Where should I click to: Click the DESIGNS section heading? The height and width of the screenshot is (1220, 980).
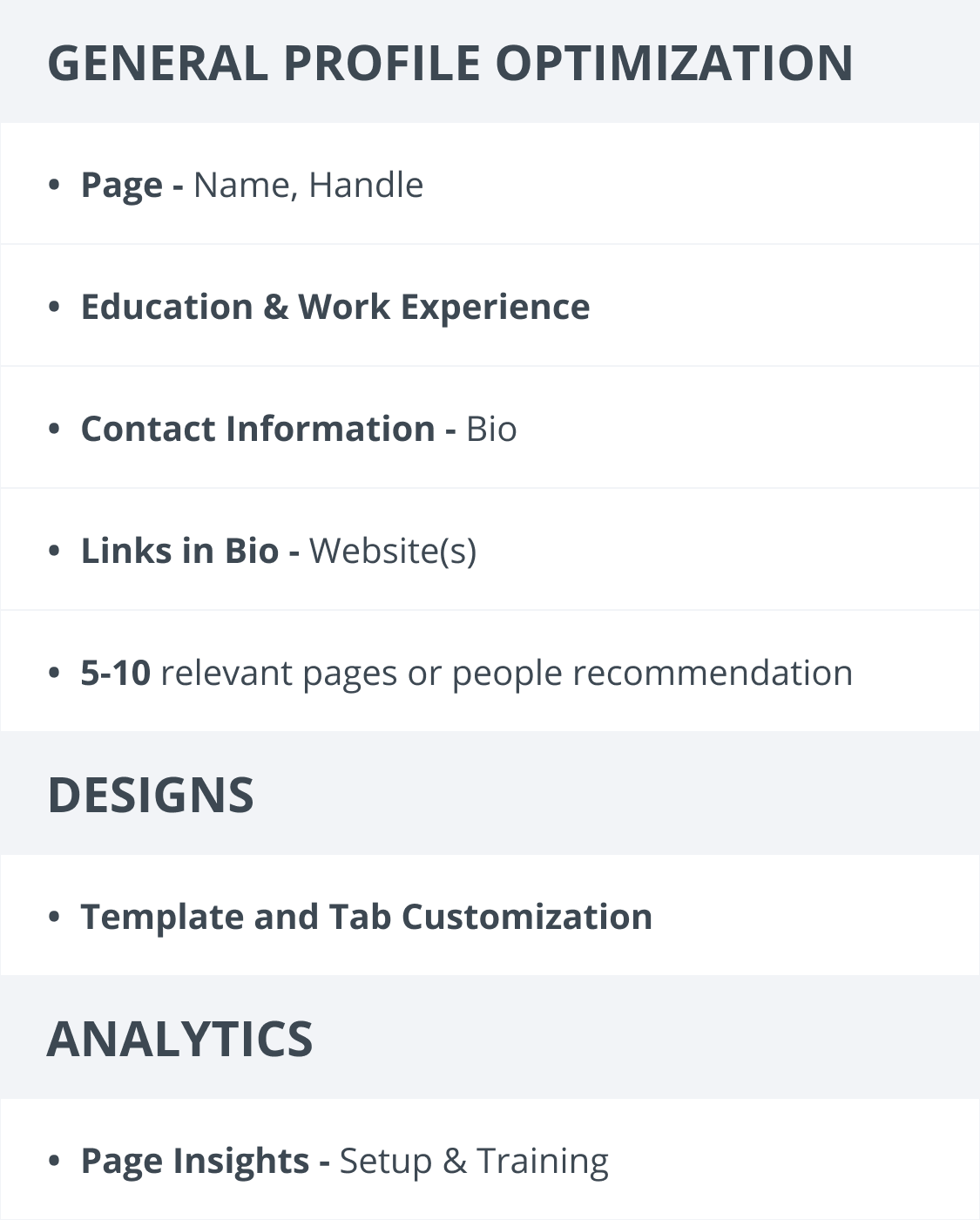click(151, 795)
